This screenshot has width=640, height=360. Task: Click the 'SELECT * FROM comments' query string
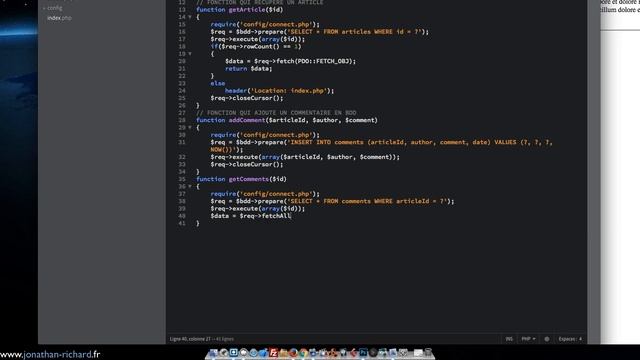(x=368, y=201)
